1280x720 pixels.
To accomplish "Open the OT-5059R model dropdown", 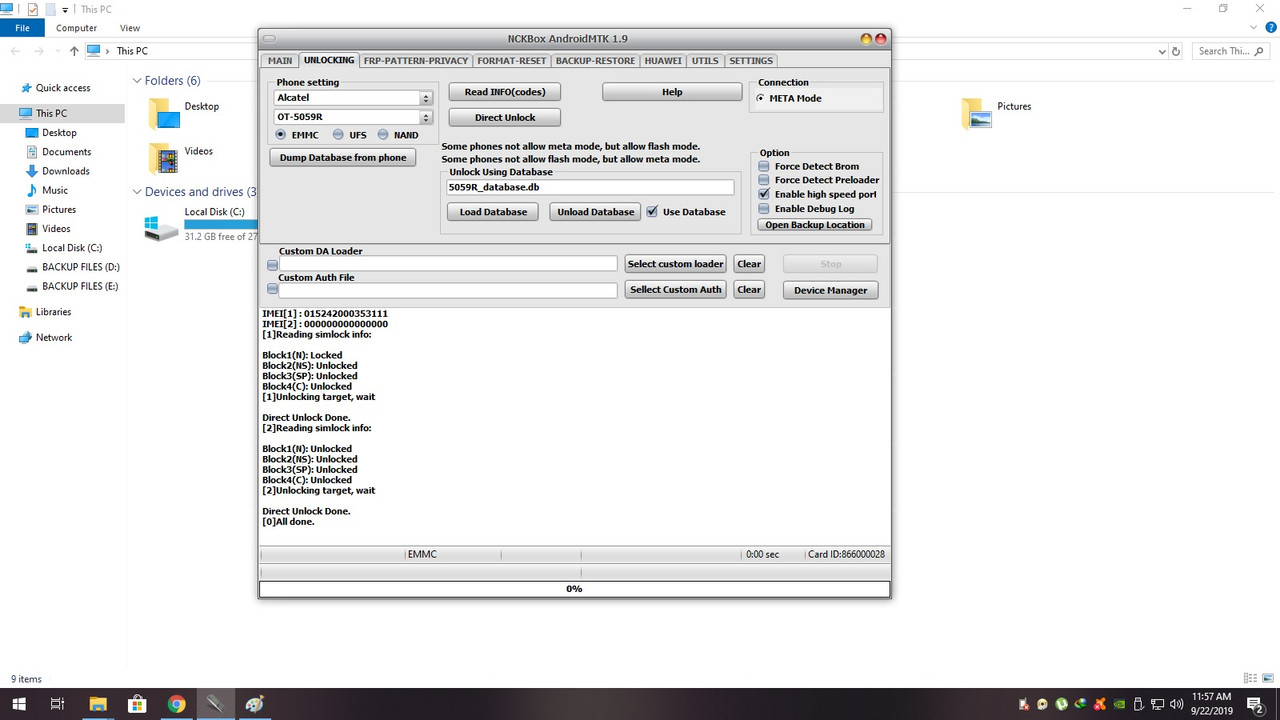I will coord(426,117).
